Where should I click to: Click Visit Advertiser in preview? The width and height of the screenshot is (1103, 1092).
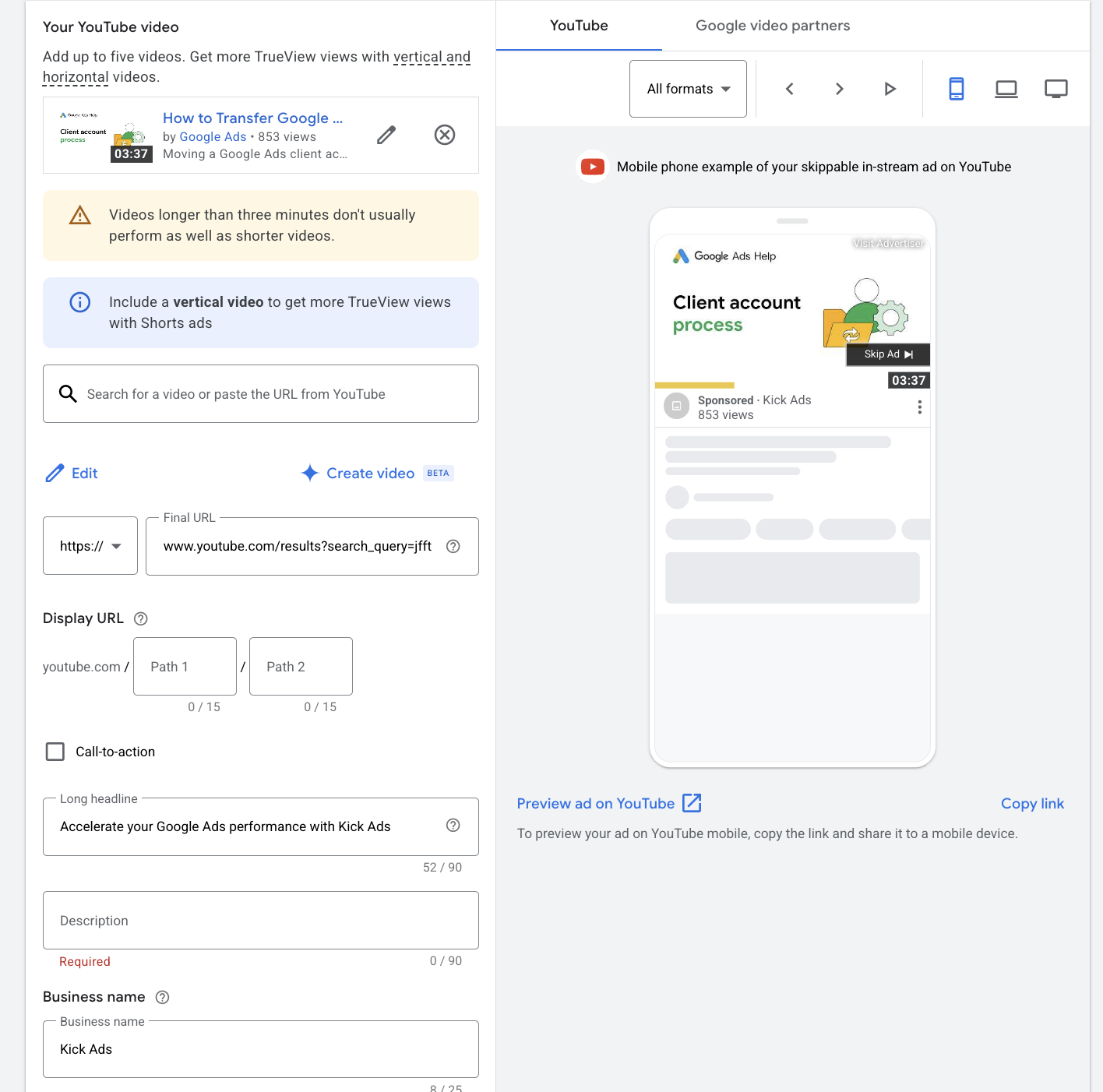888,244
